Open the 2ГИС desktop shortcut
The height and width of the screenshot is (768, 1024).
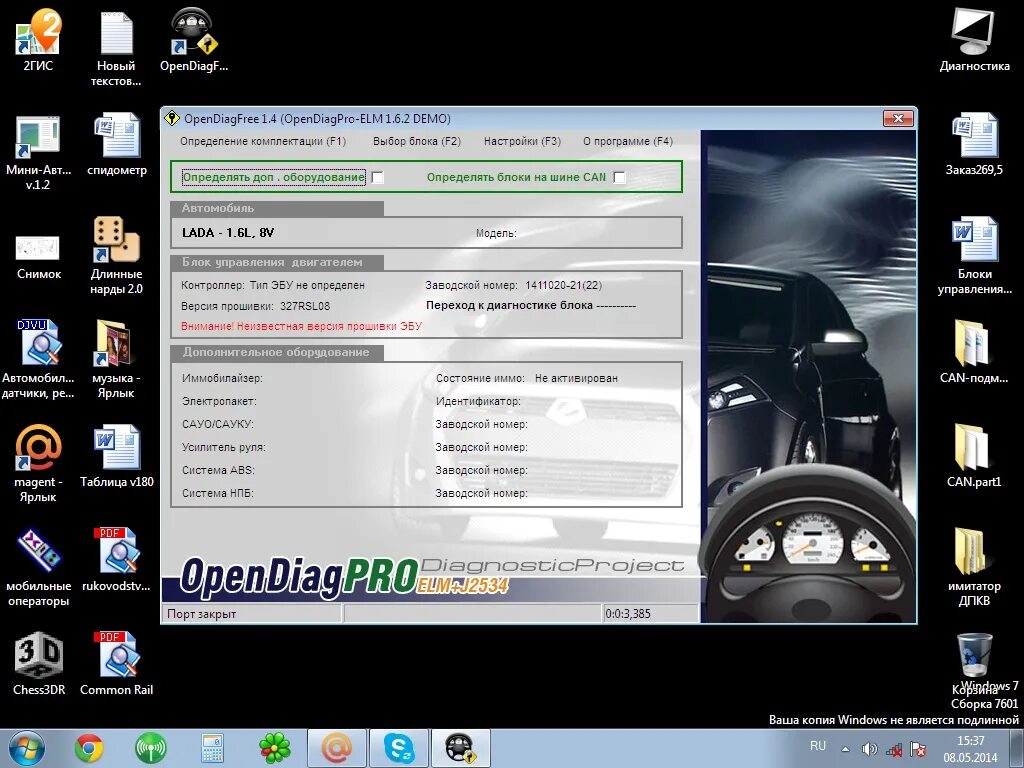(38, 39)
